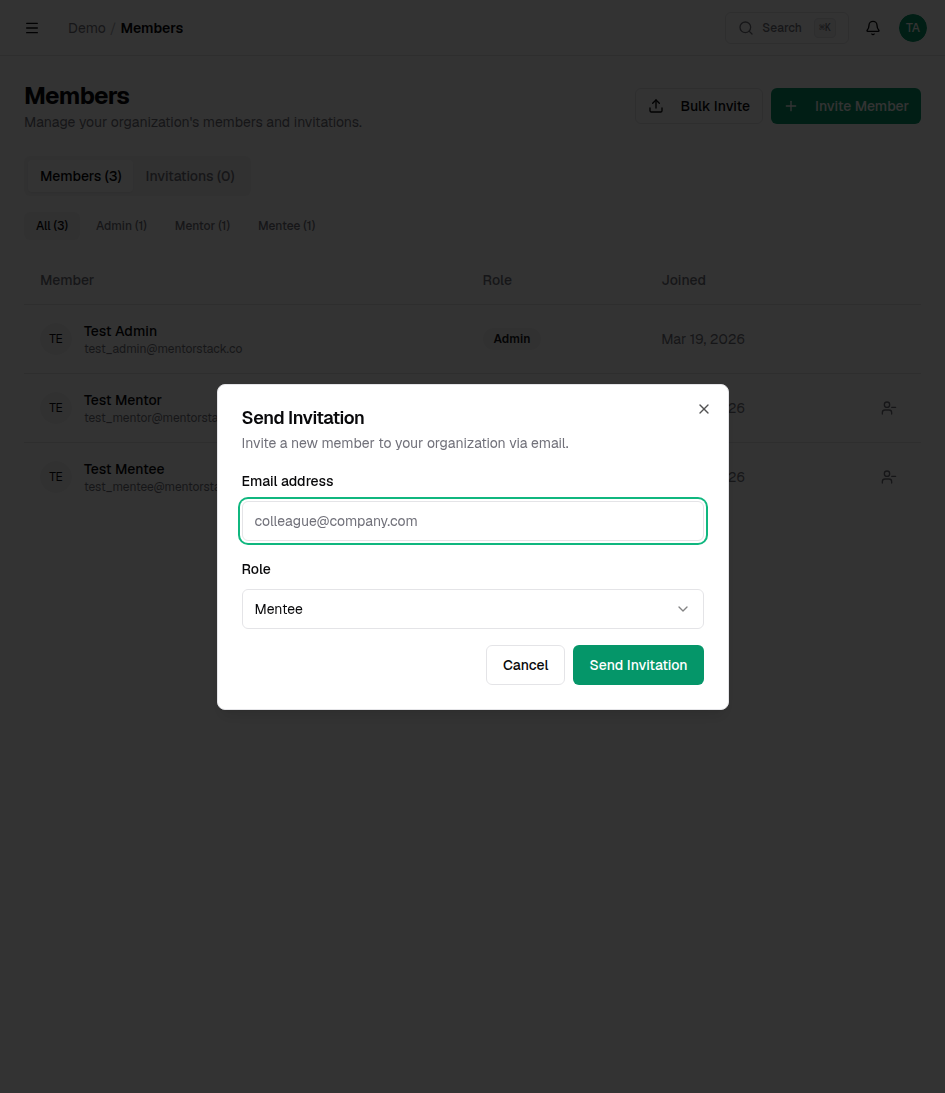Switch to the Invitations (0) tab

(x=190, y=175)
